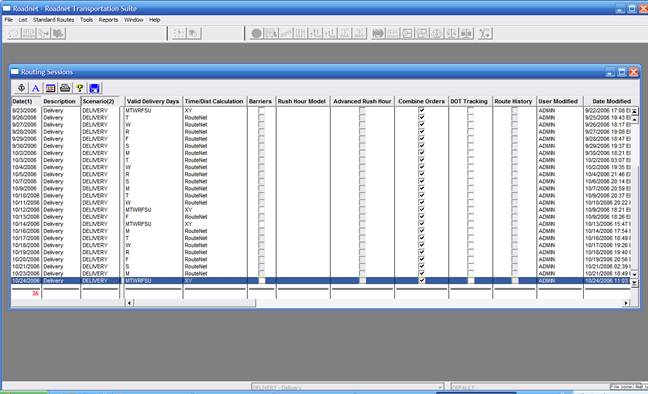Viewport: 648px width, 394px height.
Task: Open the Standard Routes menu
Action: 53,20
